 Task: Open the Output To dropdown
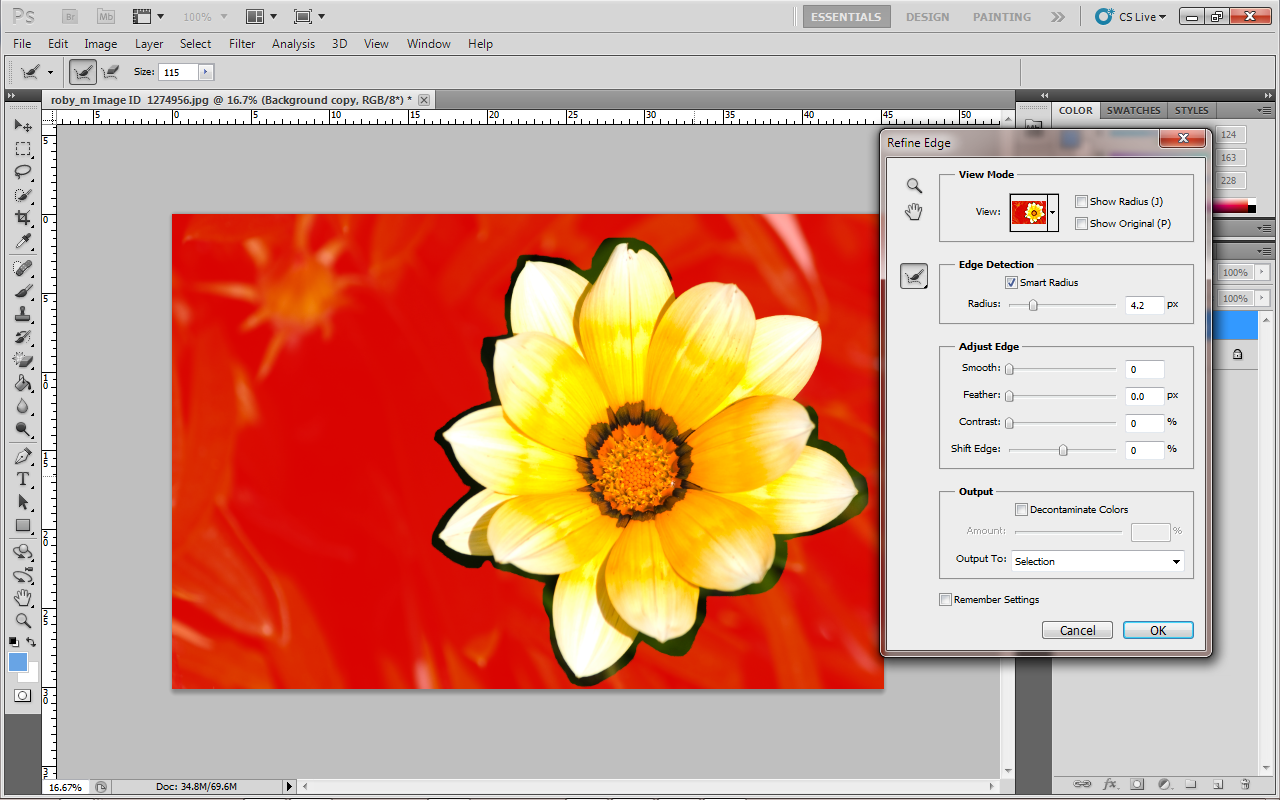pyautogui.click(x=1097, y=561)
